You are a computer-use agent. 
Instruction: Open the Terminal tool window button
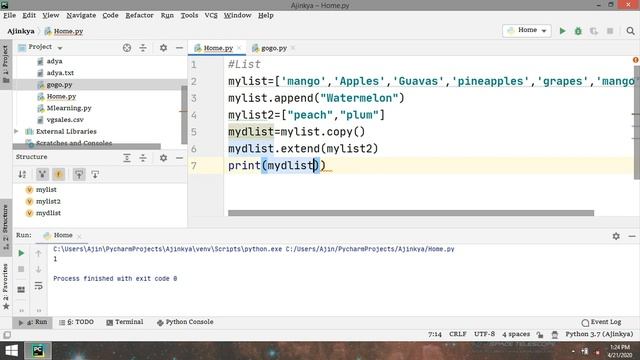[x=125, y=322]
